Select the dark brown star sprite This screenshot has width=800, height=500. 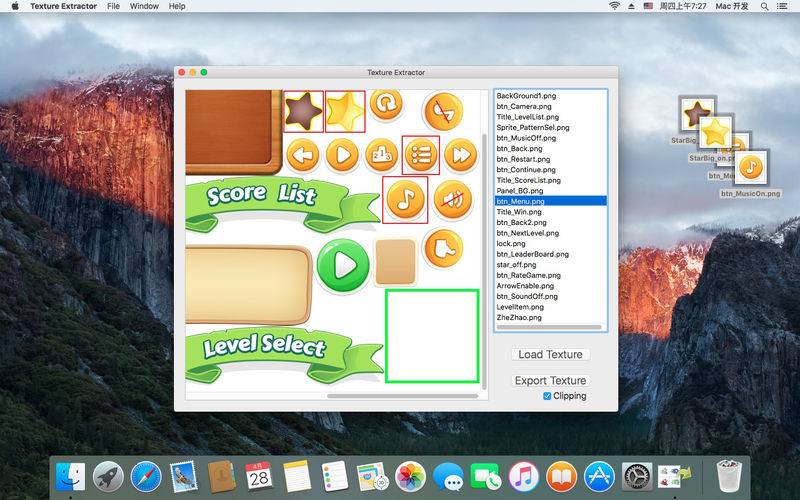(x=303, y=111)
